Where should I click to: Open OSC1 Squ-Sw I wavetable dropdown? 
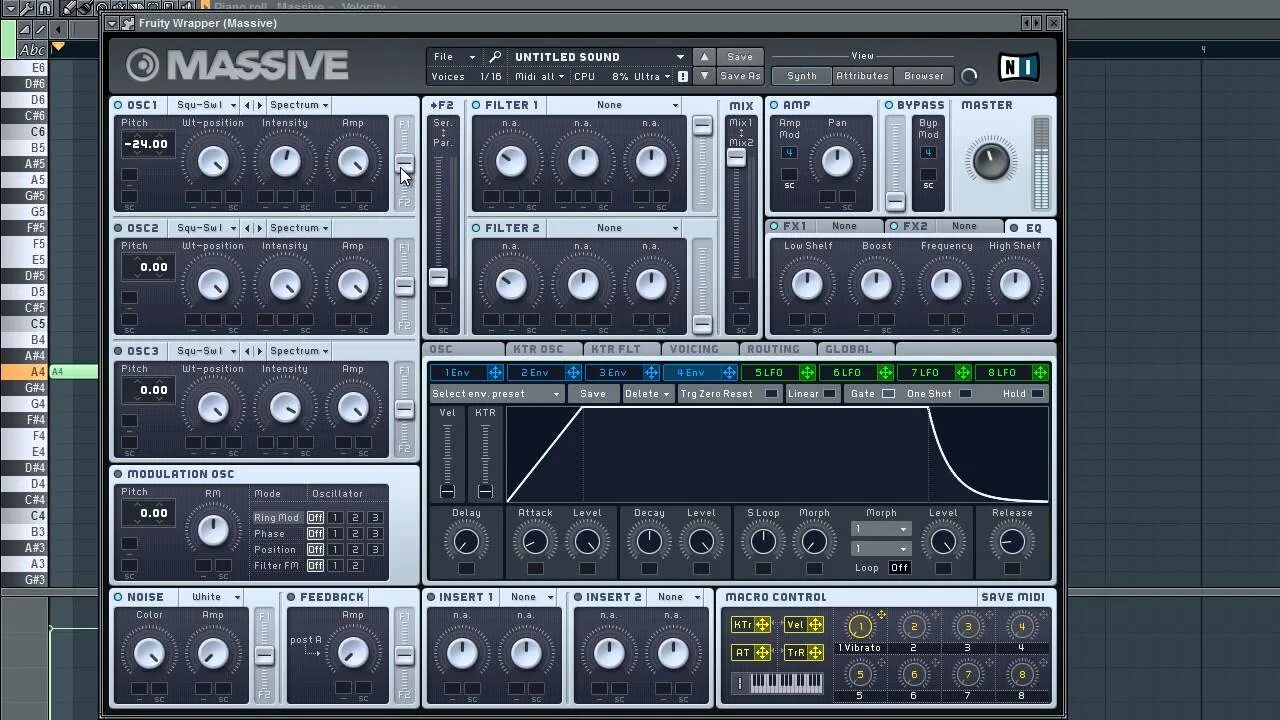pyautogui.click(x=205, y=105)
